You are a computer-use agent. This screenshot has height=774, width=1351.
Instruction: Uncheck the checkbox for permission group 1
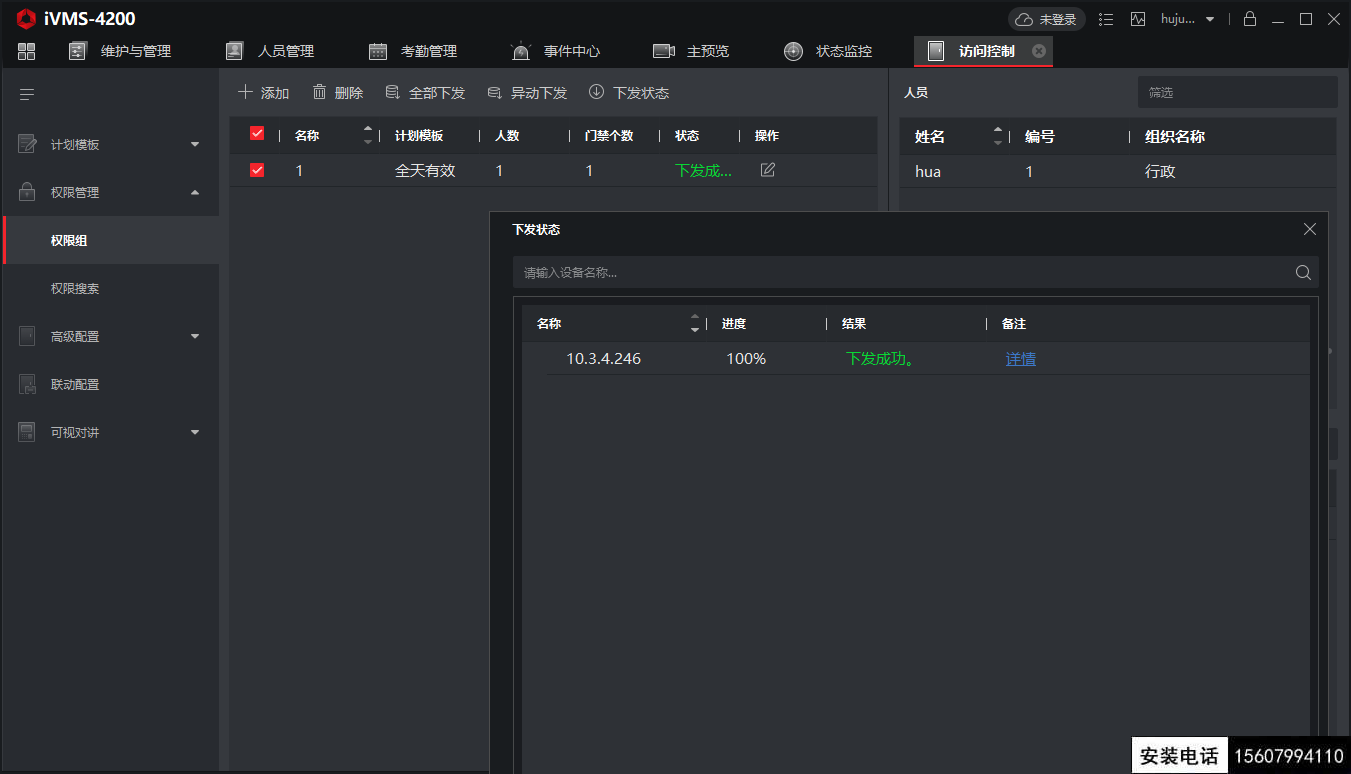coord(257,170)
